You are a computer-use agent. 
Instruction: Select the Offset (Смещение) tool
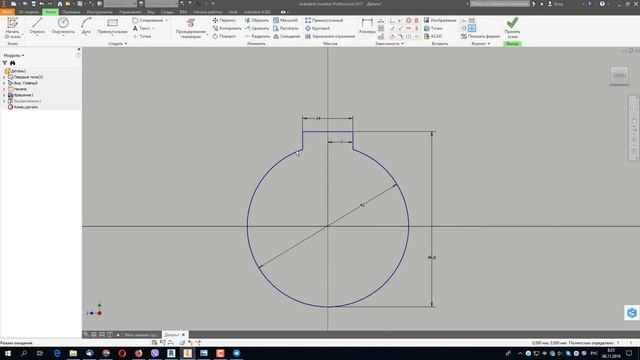click(x=287, y=36)
